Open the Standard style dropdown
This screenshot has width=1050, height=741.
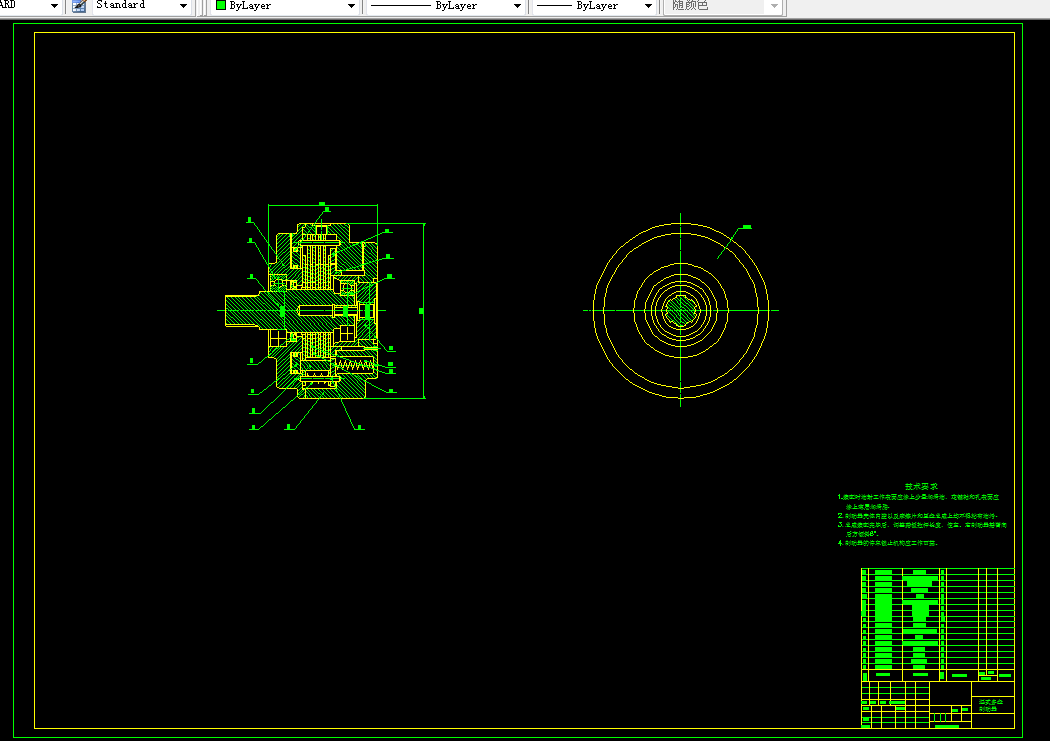141,6
